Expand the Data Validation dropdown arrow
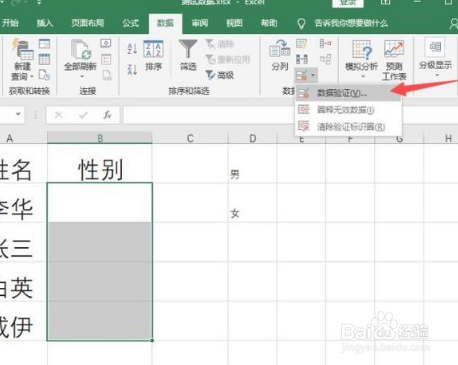The width and height of the screenshot is (458, 365). (313, 76)
